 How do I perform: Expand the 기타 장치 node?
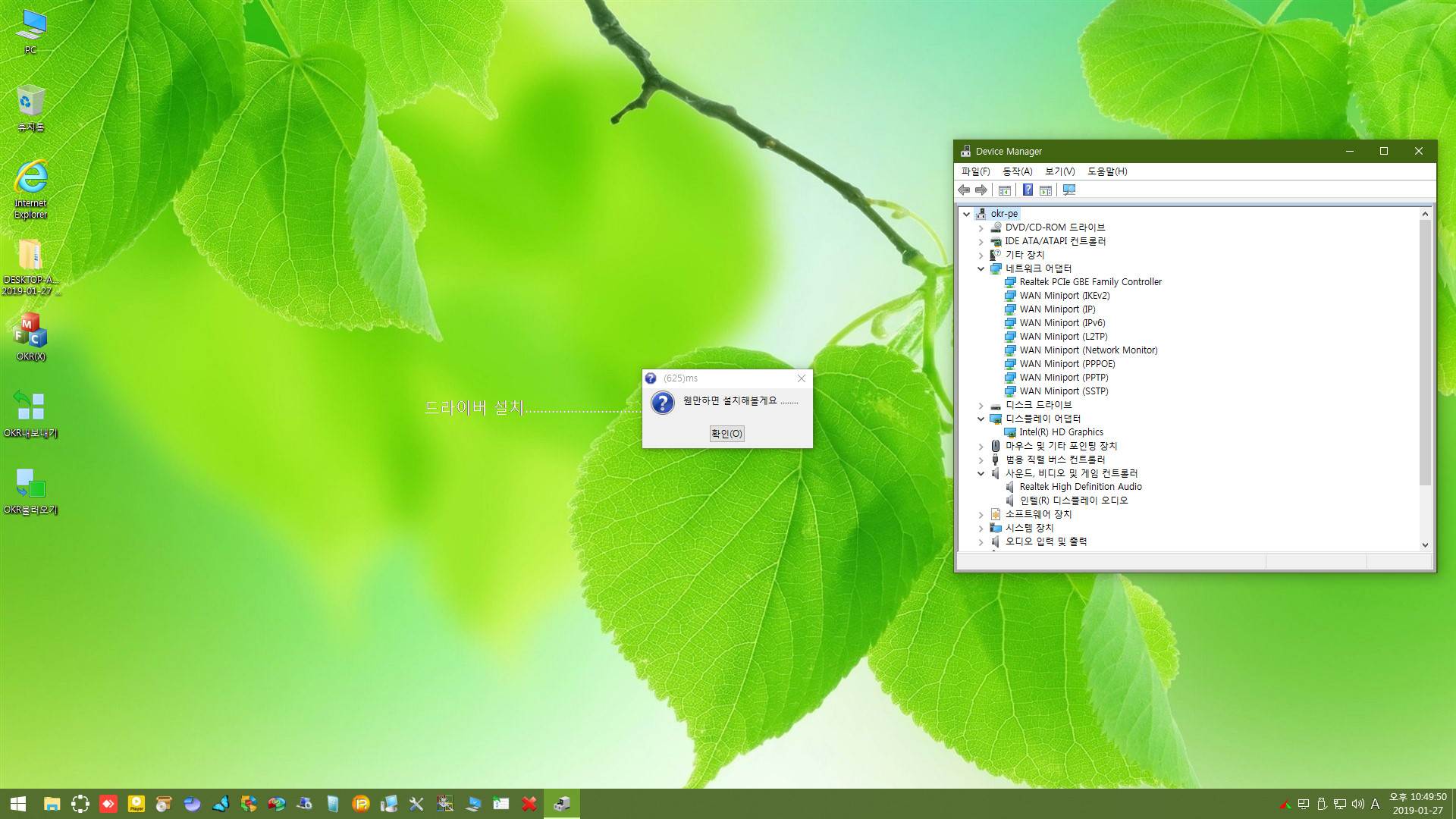pos(981,255)
